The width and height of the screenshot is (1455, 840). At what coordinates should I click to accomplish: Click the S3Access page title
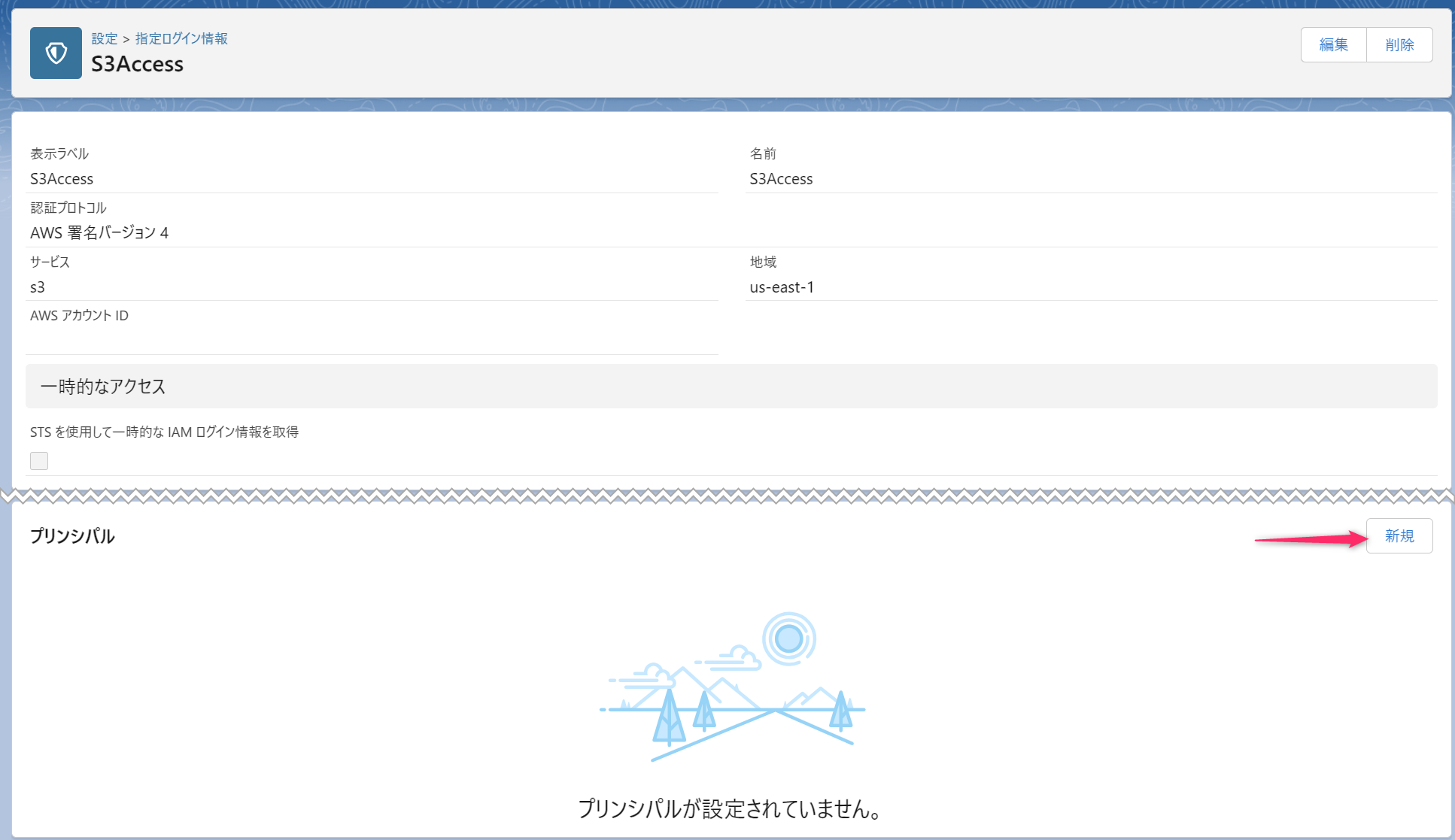[137, 65]
